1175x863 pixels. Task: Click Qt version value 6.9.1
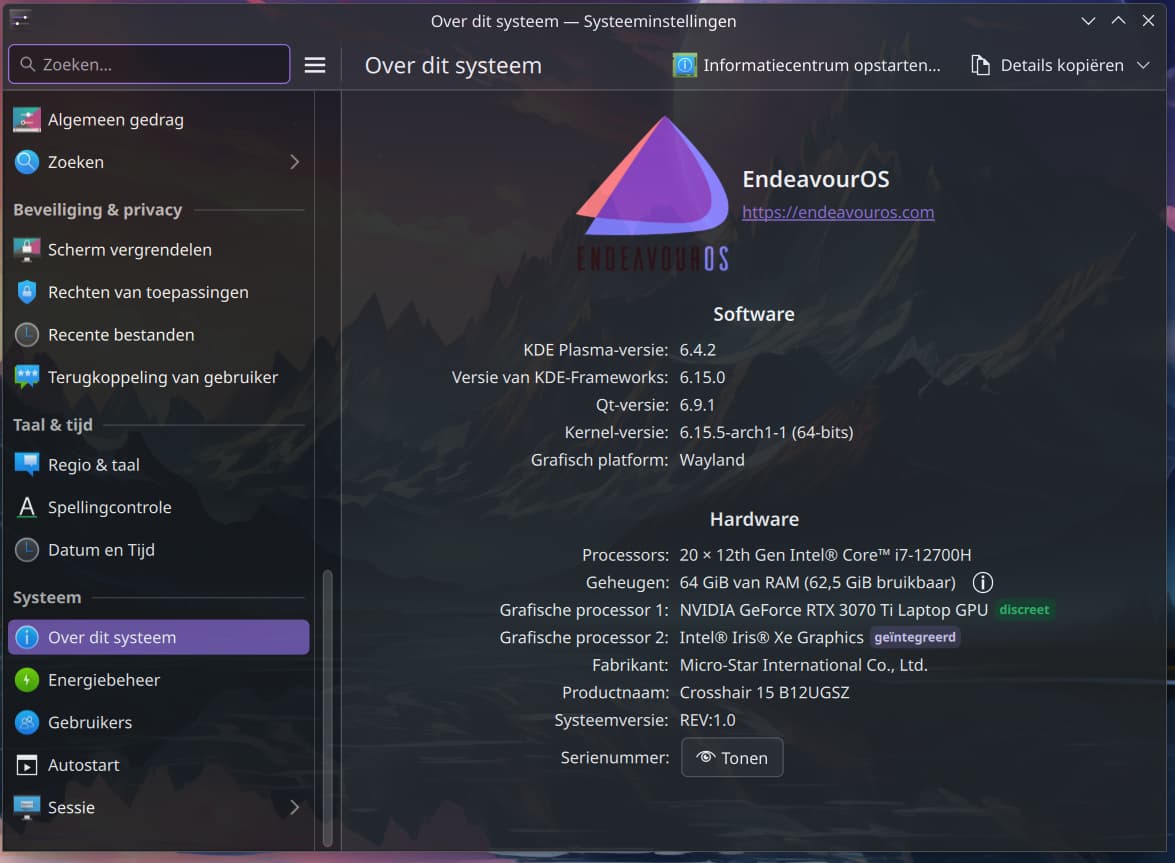click(x=697, y=405)
